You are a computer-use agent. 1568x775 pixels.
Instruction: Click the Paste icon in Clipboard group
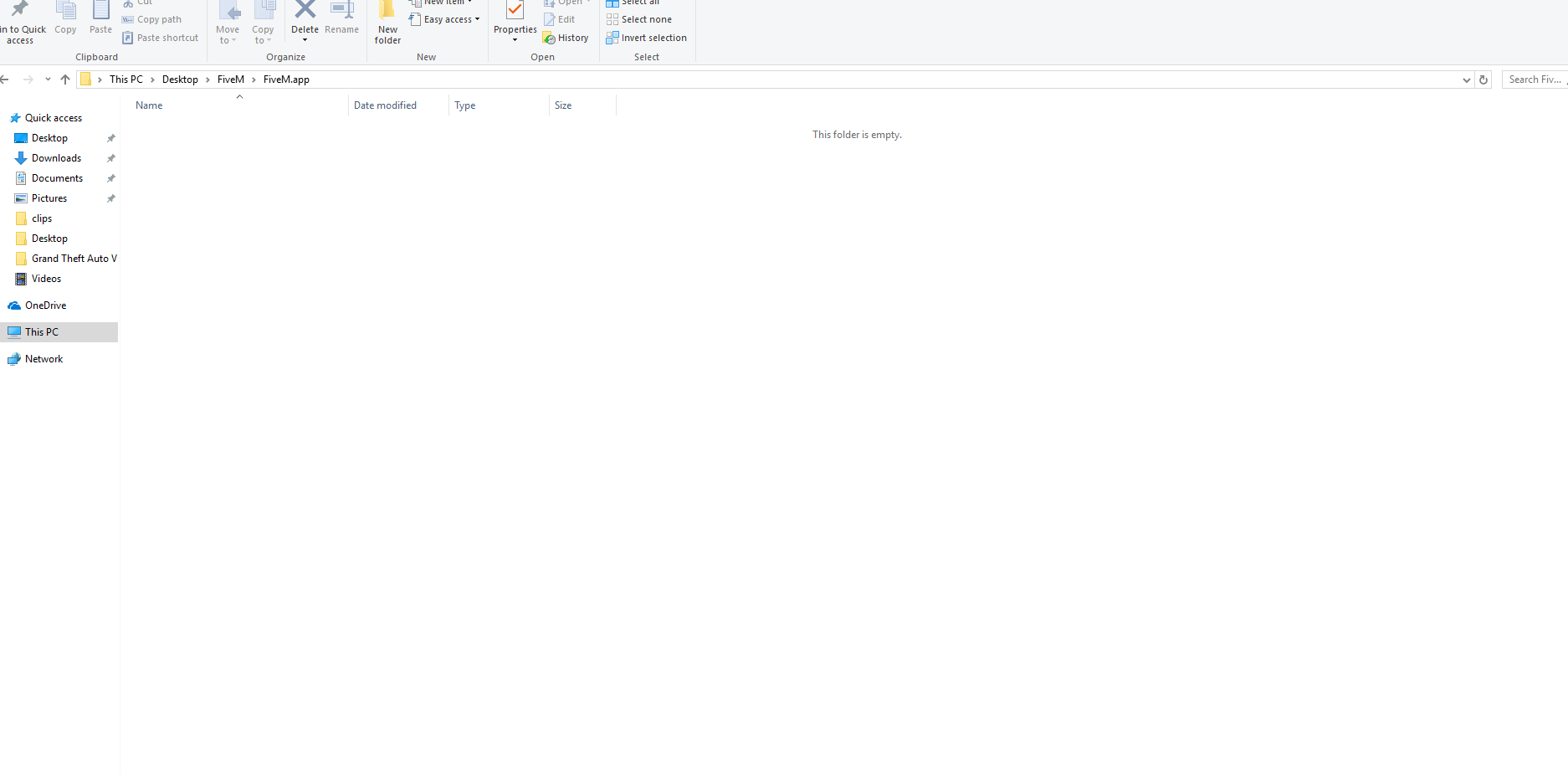[100, 10]
